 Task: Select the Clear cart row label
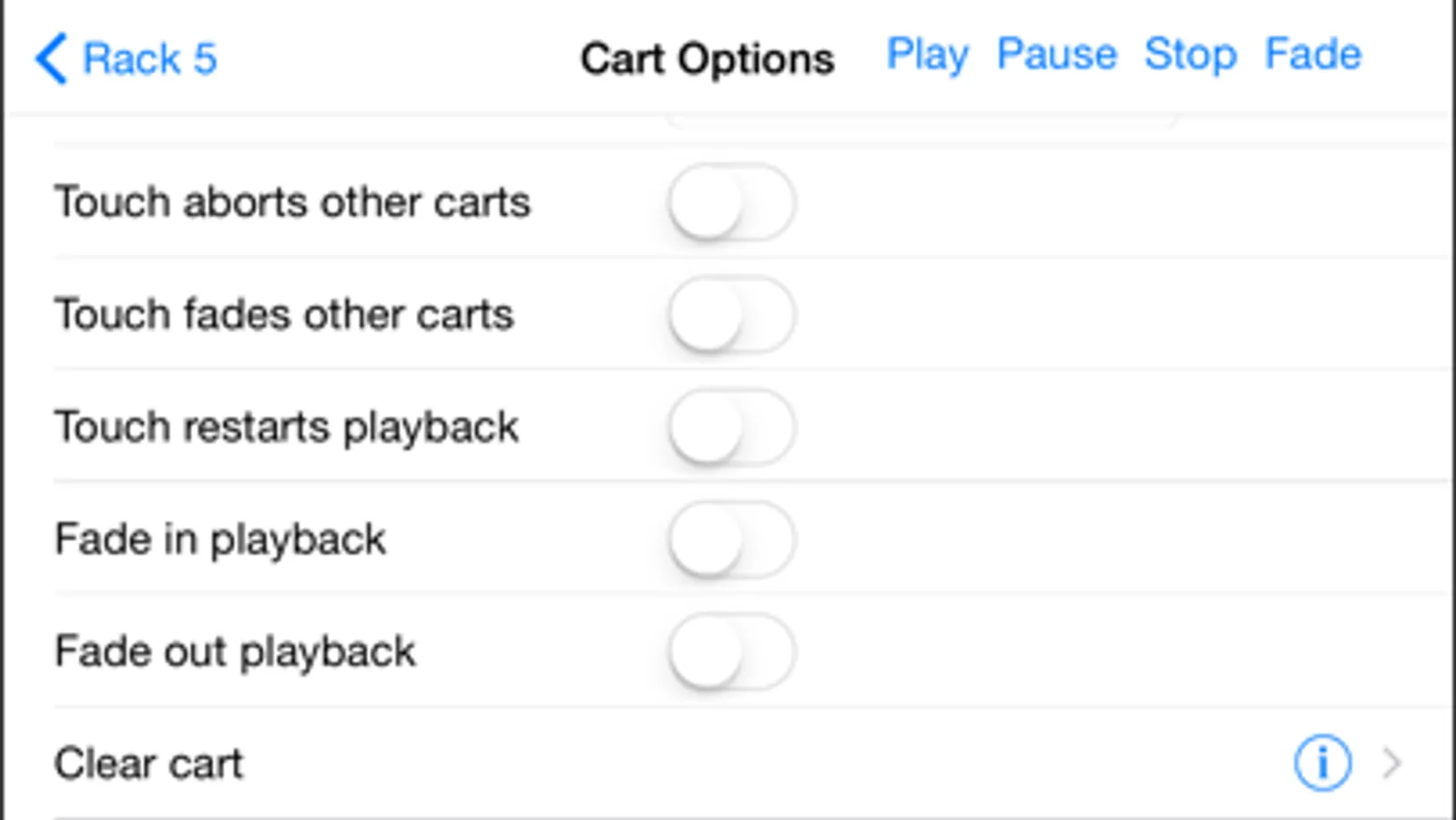148,764
